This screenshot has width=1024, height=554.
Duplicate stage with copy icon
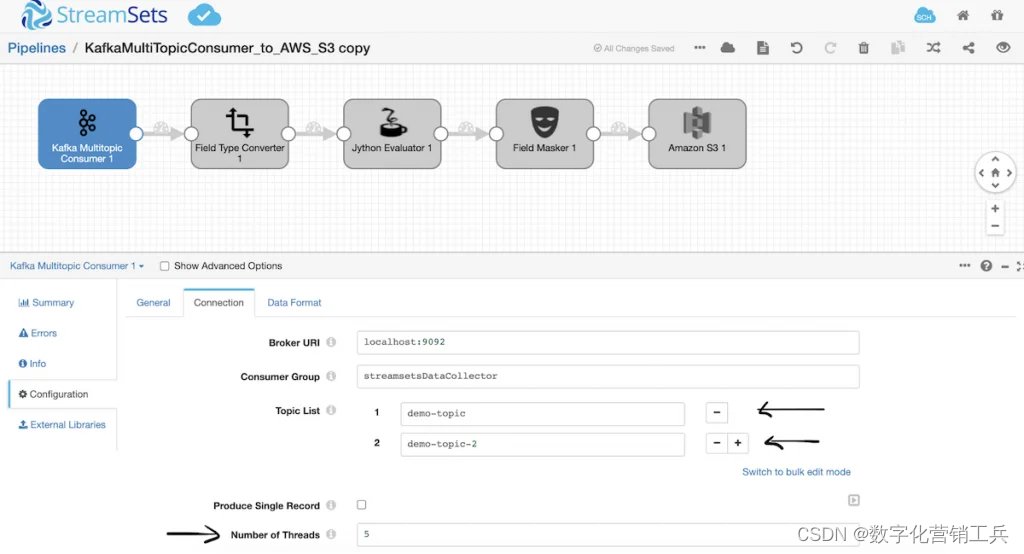[898, 48]
